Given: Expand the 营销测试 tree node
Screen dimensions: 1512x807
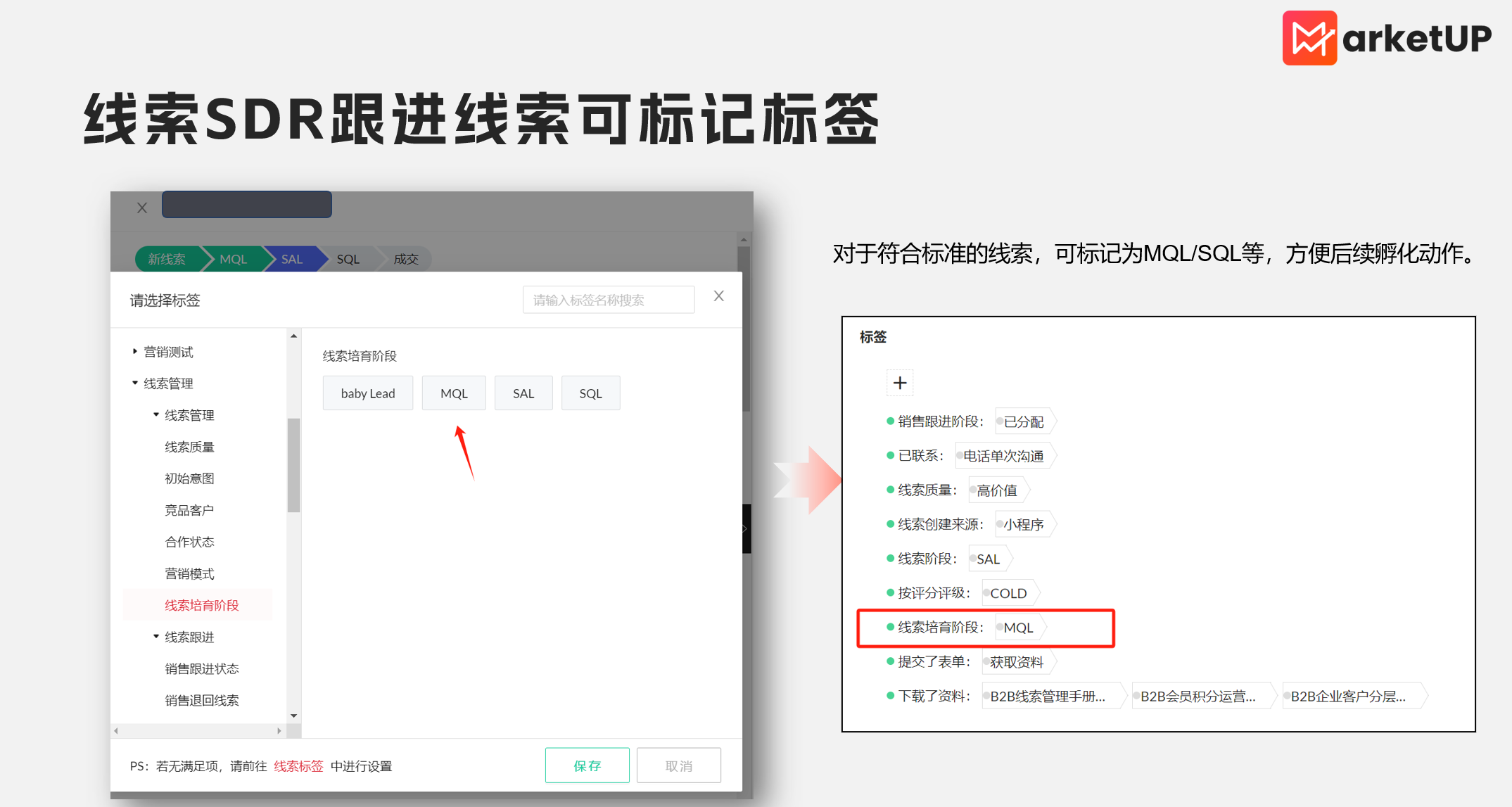Looking at the screenshot, I should click(x=134, y=351).
